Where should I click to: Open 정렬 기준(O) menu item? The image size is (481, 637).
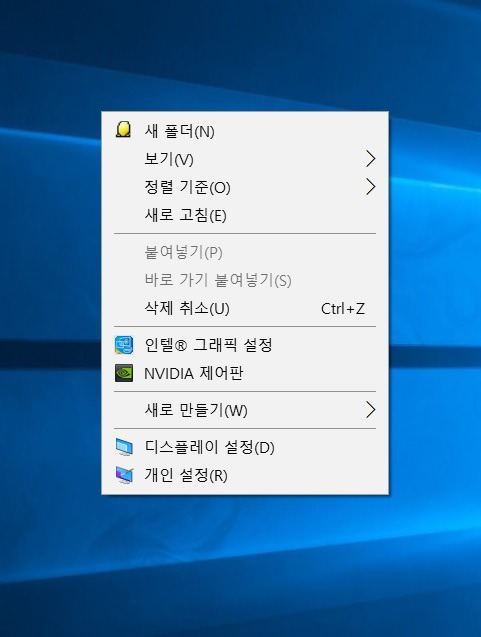pyautogui.click(x=245, y=187)
